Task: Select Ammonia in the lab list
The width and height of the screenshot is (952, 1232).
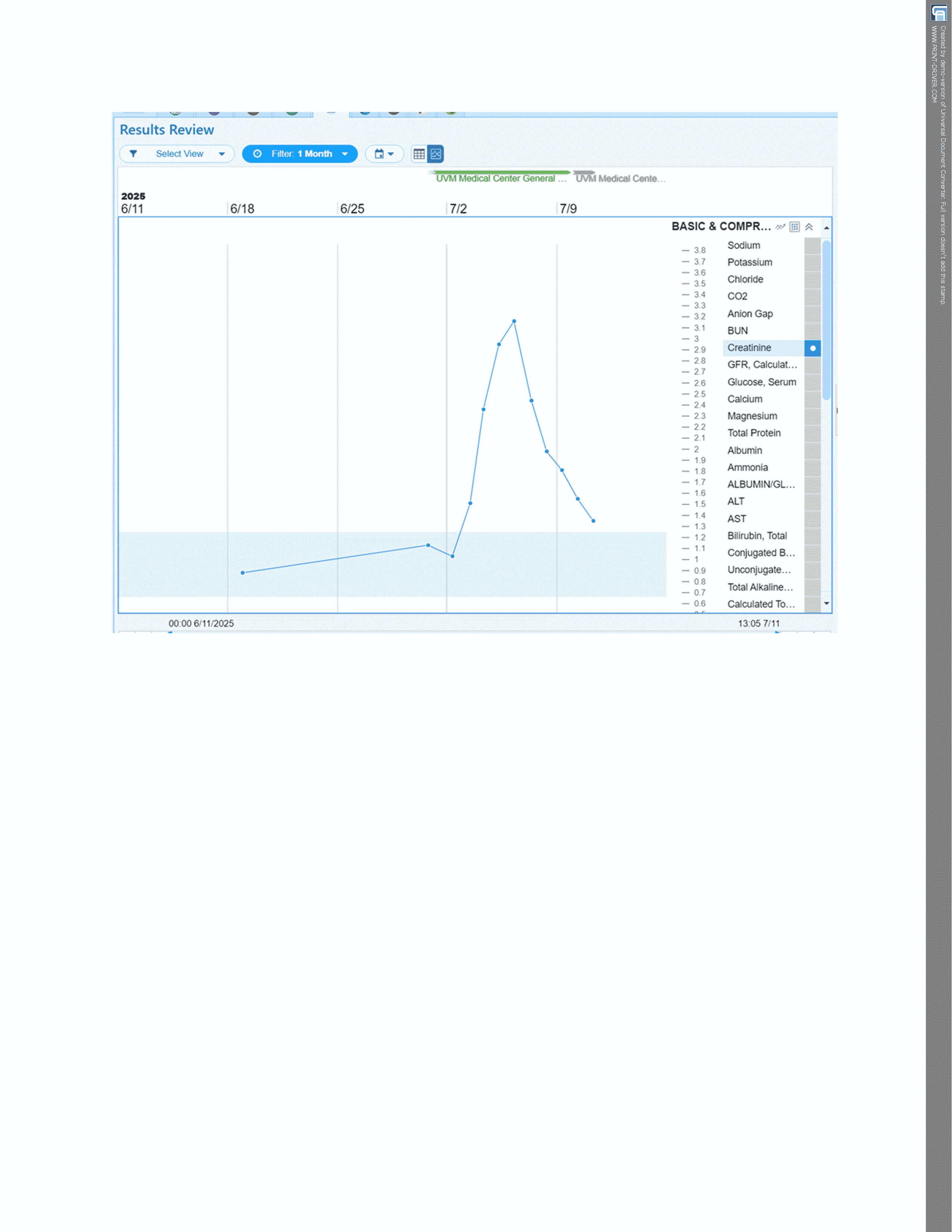Action: (747, 468)
